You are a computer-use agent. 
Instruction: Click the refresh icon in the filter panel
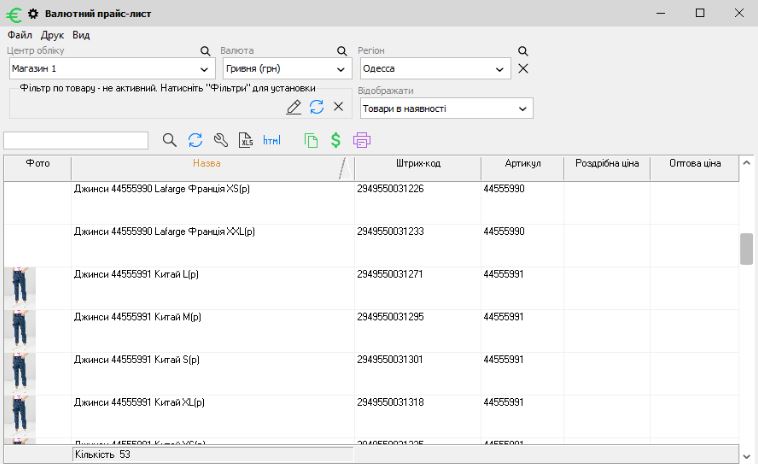pos(316,107)
